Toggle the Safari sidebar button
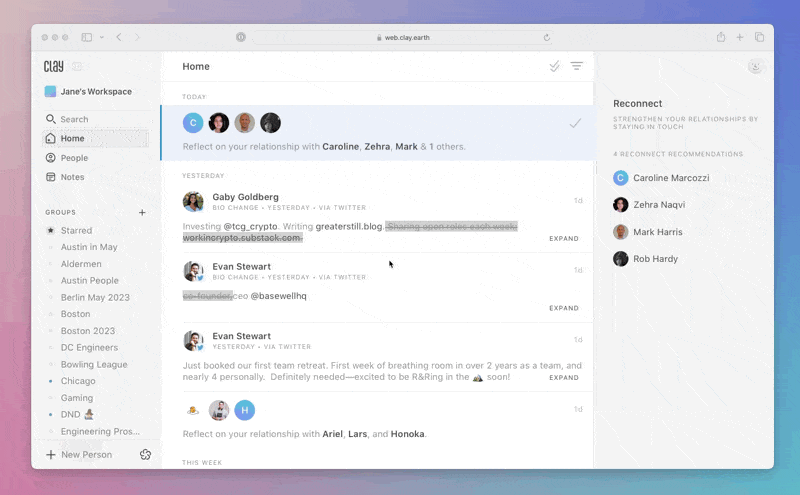 click(87, 37)
